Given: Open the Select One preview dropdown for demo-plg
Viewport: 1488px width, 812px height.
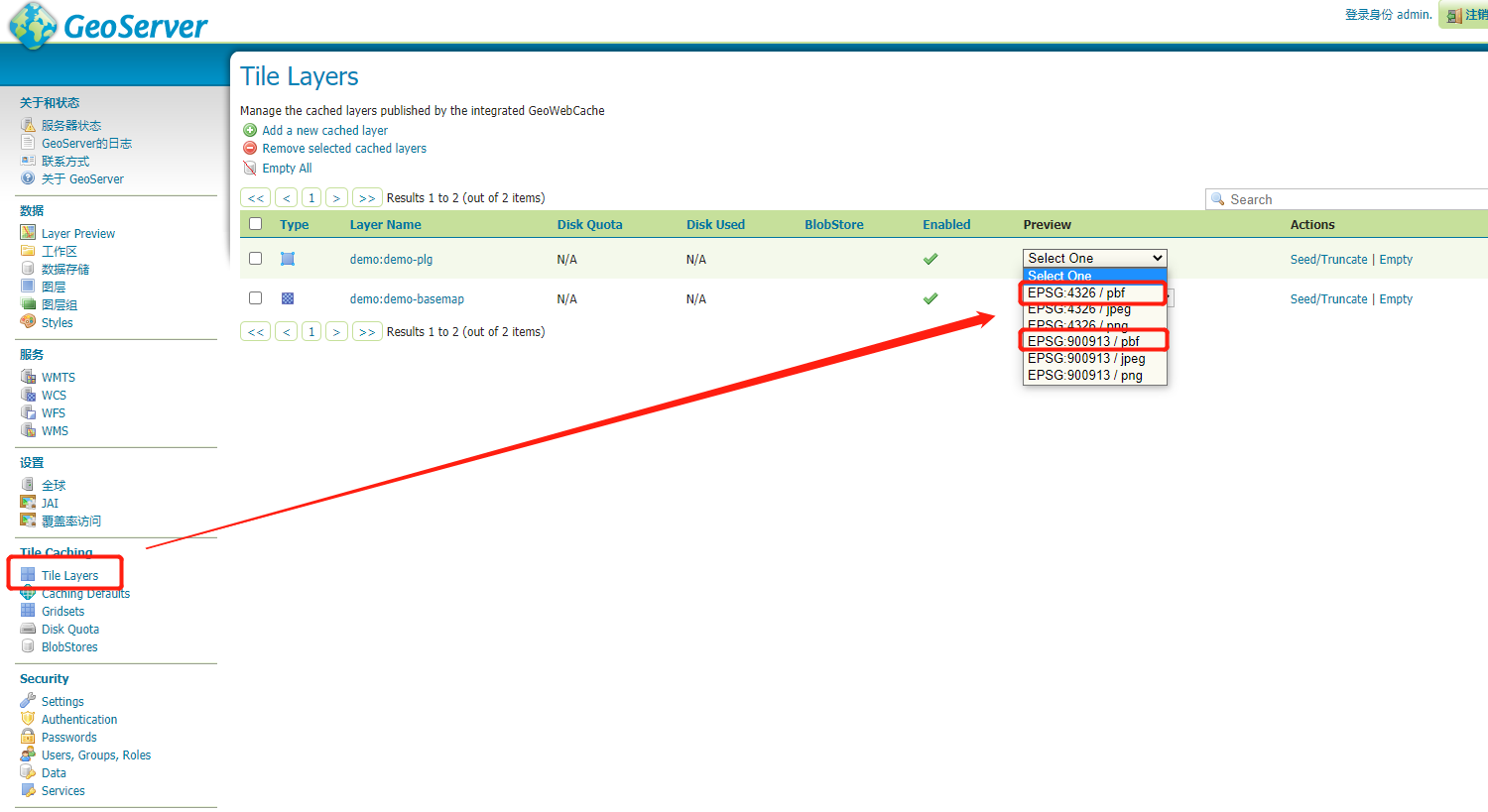Looking at the screenshot, I should (1095, 258).
